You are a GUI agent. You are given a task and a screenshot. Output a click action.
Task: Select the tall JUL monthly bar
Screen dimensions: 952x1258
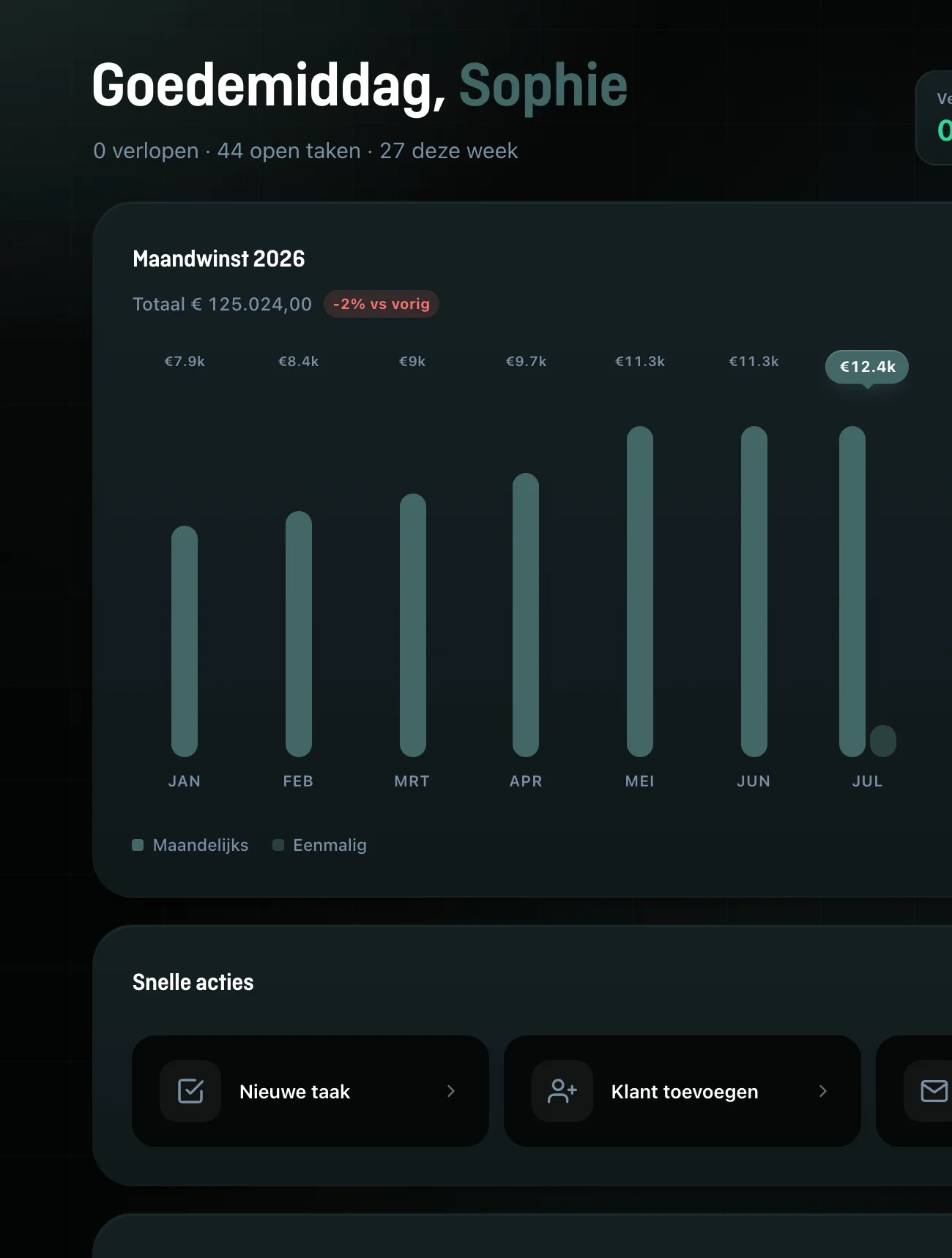coord(852,592)
